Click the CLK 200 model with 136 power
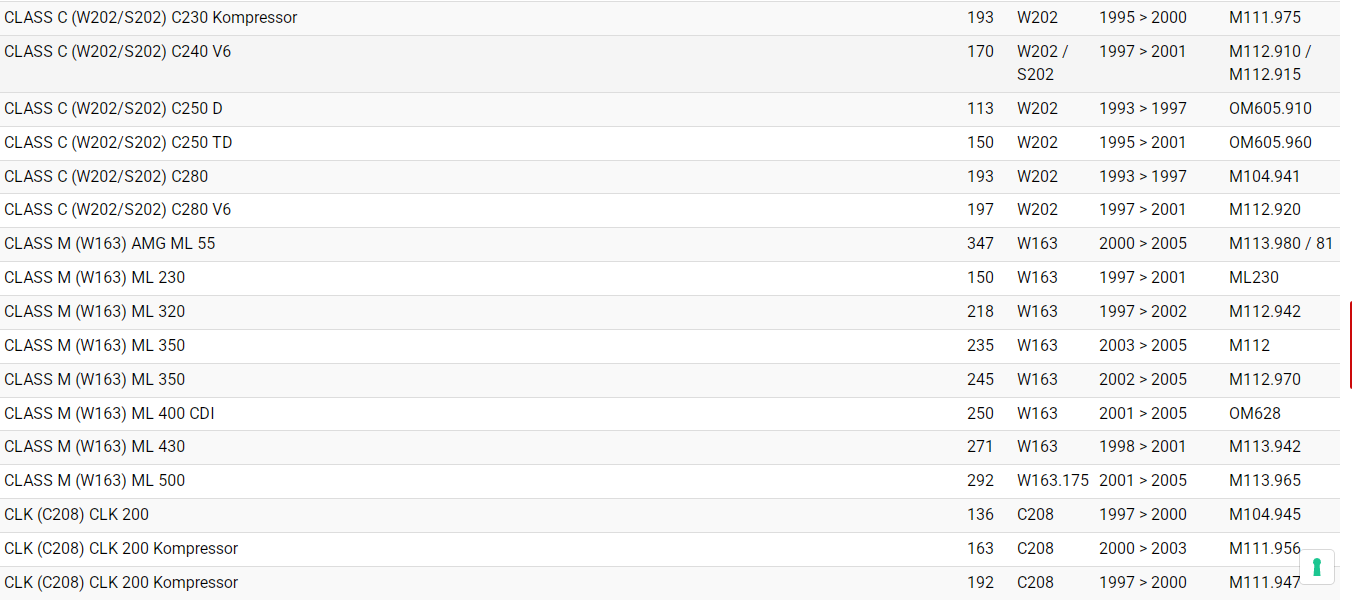Image resolution: width=1352 pixels, height=600 pixels. (x=77, y=514)
